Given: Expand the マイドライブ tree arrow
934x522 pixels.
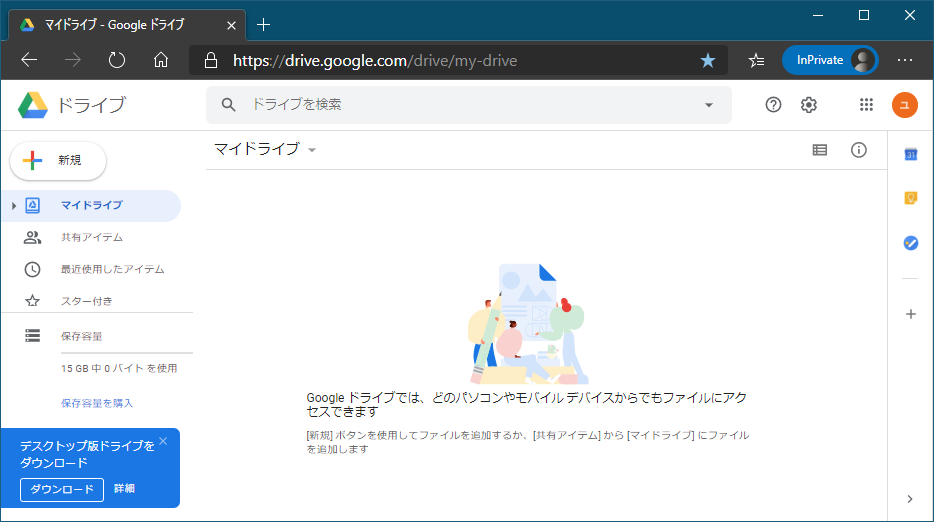Looking at the screenshot, I should pos(14,206).
